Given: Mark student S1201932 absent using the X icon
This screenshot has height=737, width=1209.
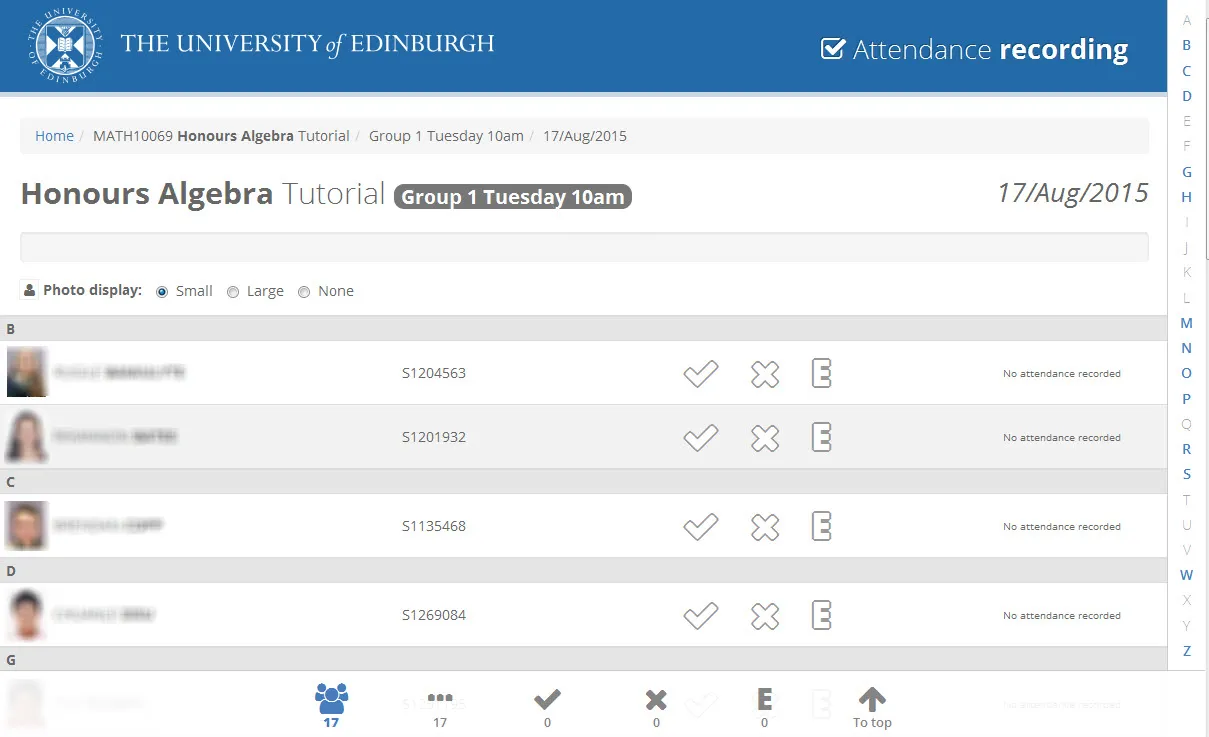Looking at the screenshot, I should [764, 437].
